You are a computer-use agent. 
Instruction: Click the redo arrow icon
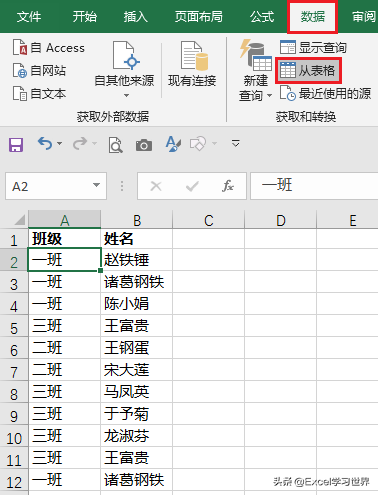click(x=80, y=144)
